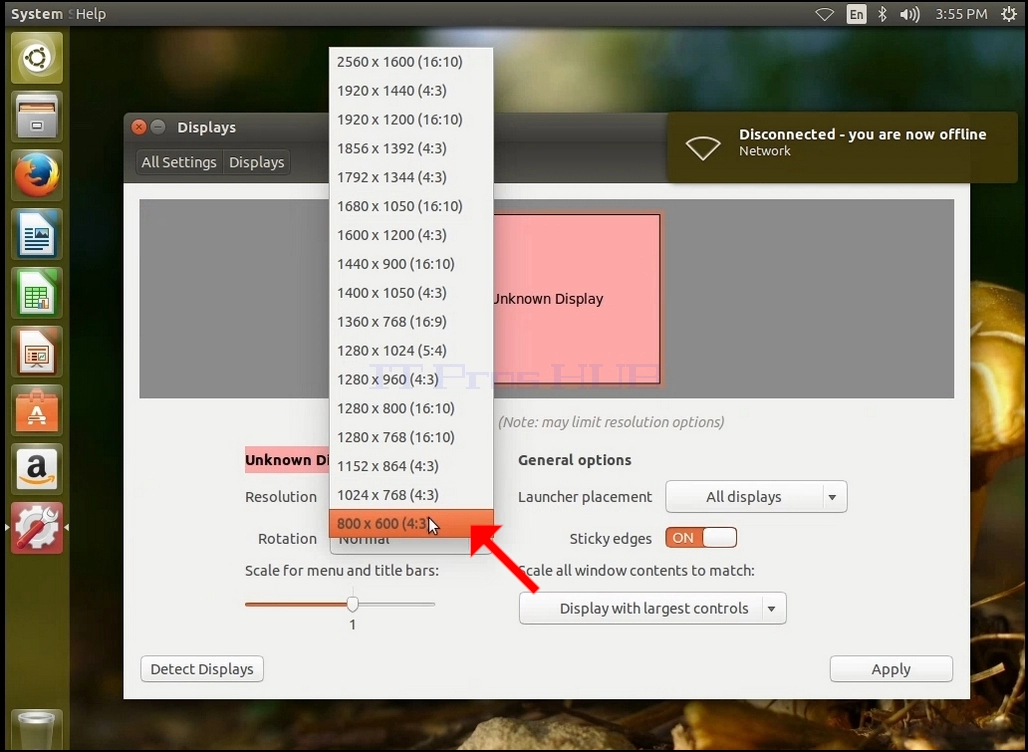Open the Help menu
Screen dimensions: 1028x752
coord(90,14)
